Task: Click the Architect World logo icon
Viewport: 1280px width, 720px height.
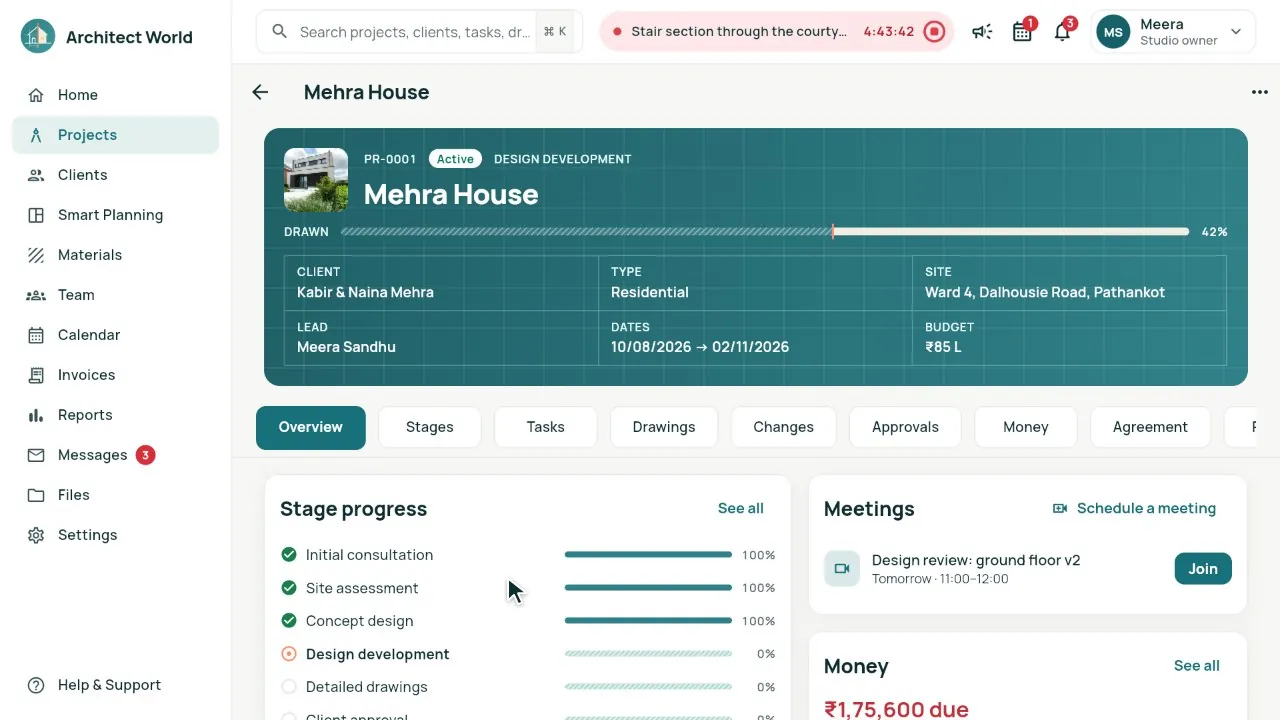Action: [38, 37]
